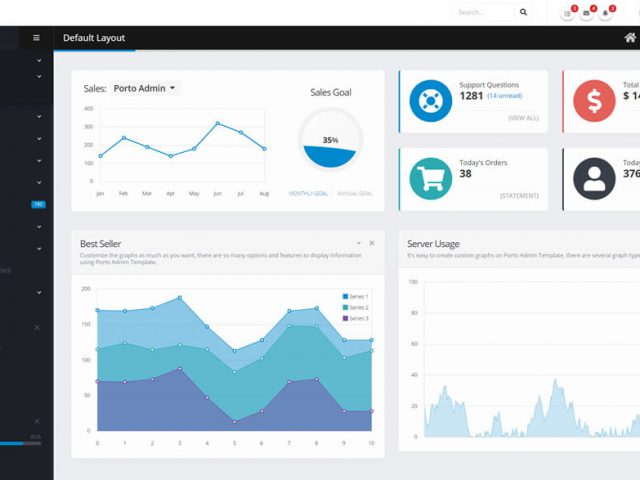Image resolution: width=640 pixels, height=480 pixels.
Task: Open the alerts bell notification icon
Action: click(x=606, y=13)
